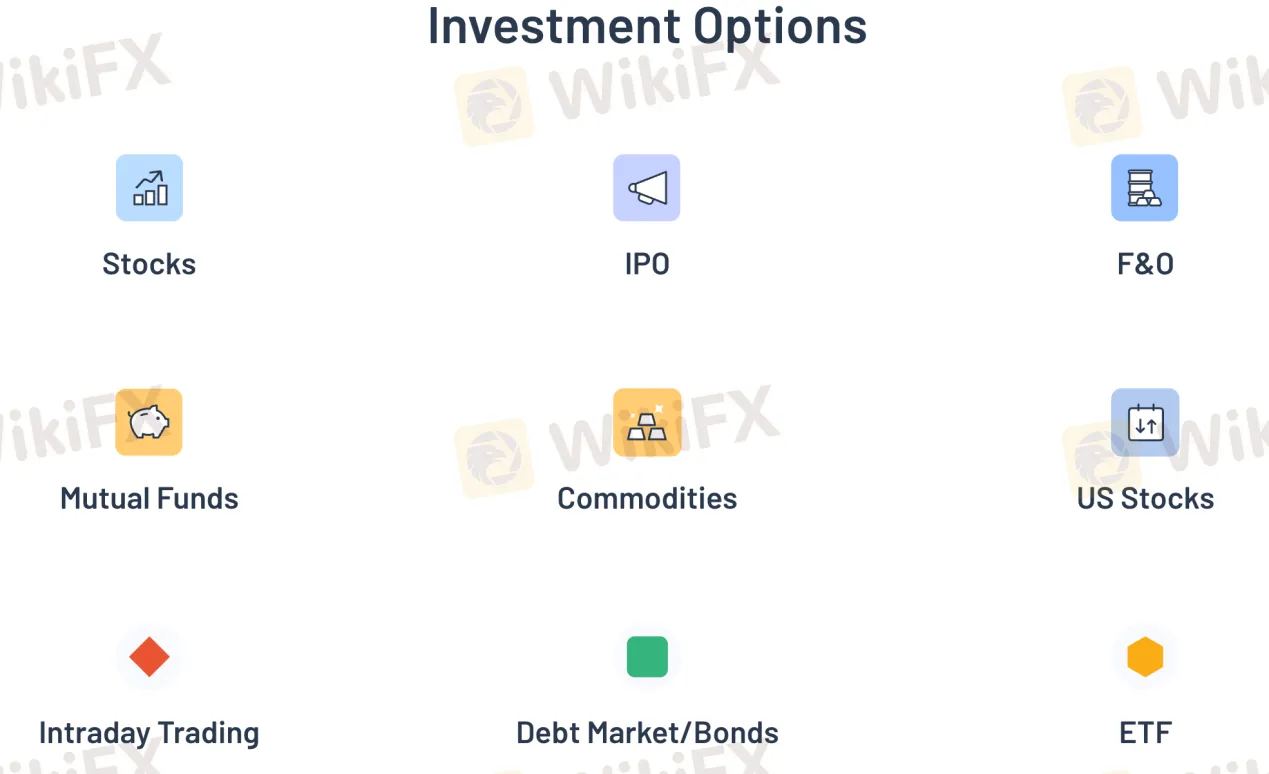Click the Commodities label
The image size is (1269, 774).
point(646,498)
